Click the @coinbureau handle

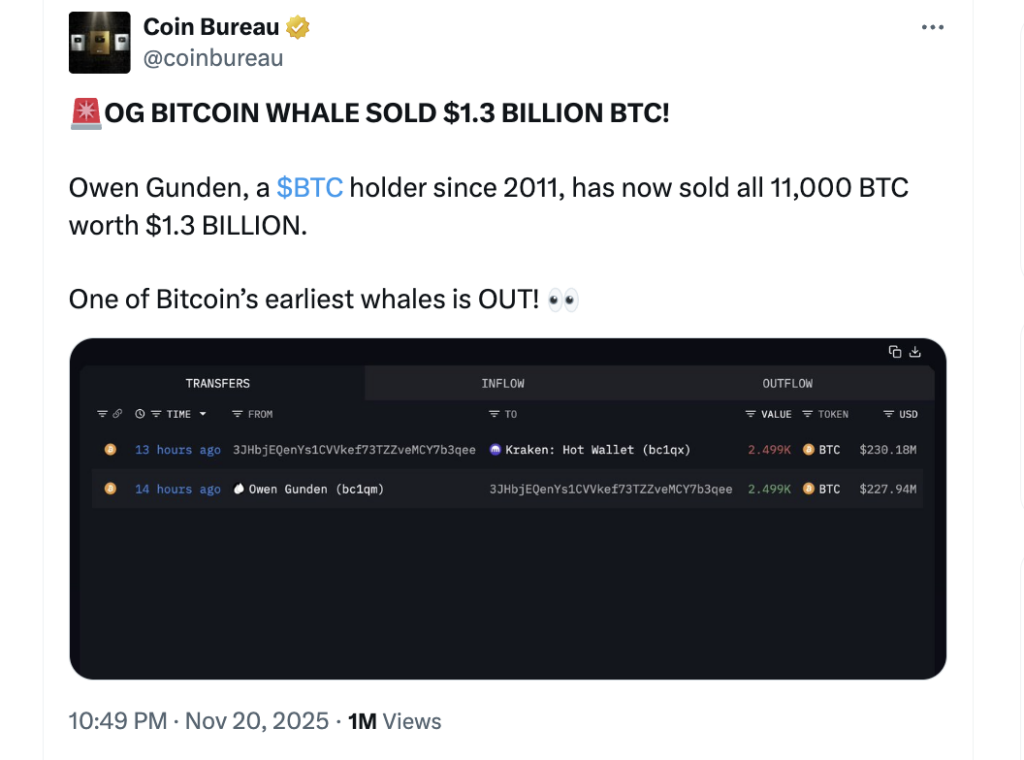coord(214,58)
